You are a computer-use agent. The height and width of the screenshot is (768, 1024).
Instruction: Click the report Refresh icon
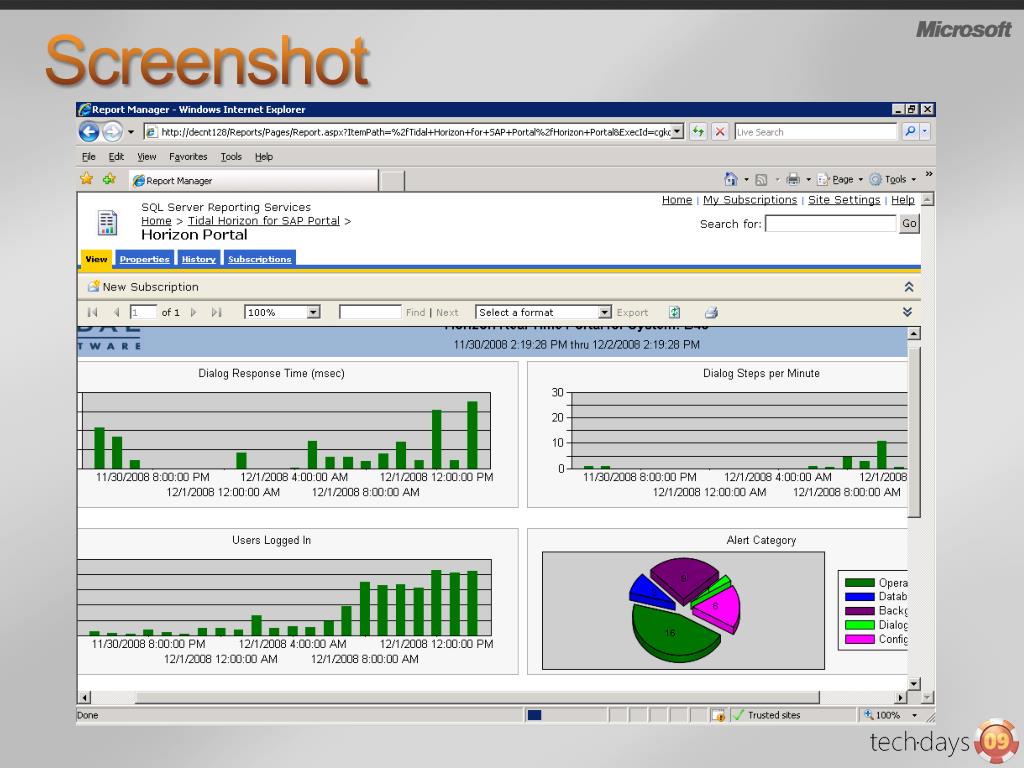pyautogui.click(x=675, y=312)
